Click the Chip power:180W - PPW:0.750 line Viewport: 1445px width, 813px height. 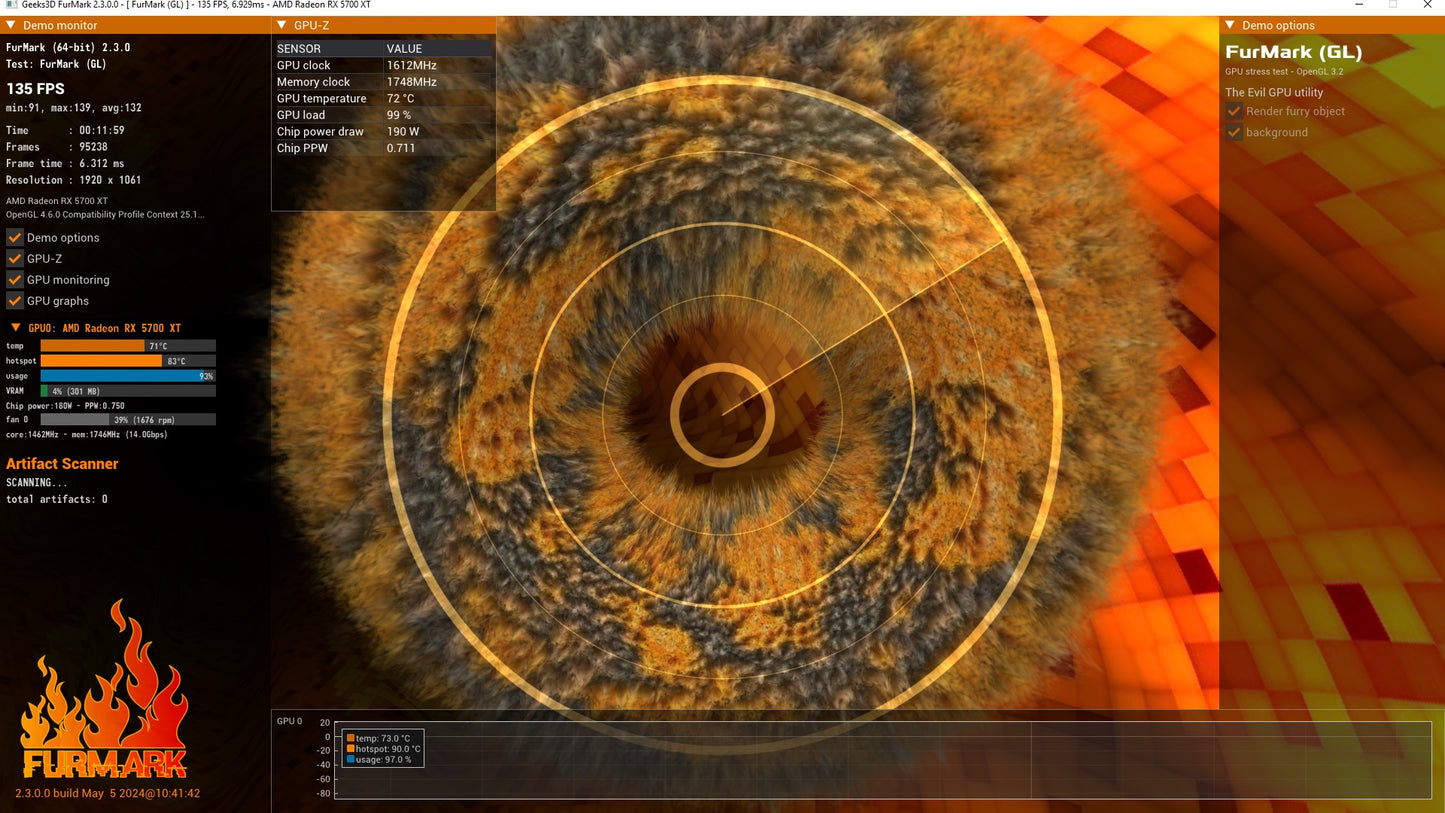(65, 406)
